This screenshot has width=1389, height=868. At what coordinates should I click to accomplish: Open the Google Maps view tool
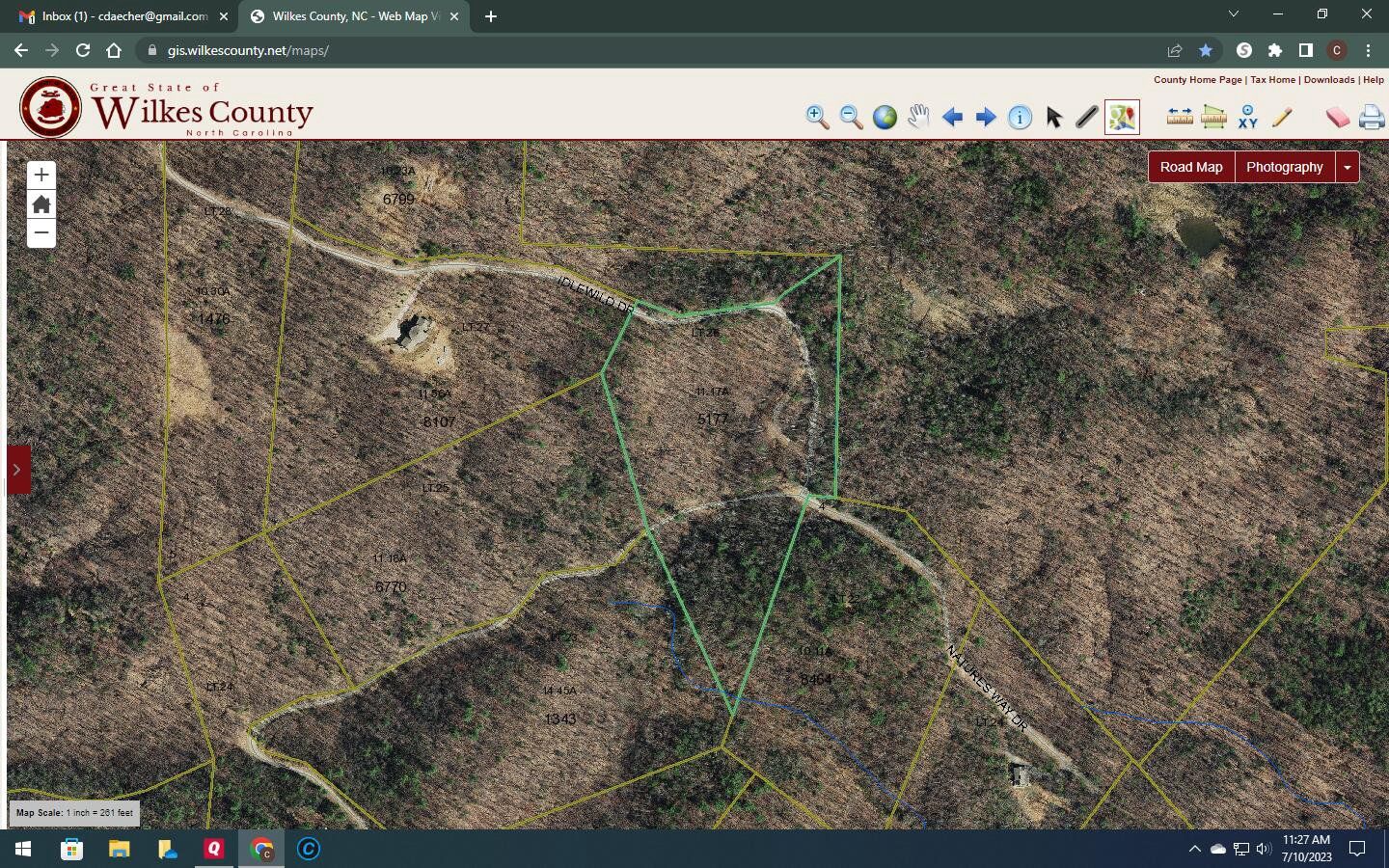click(x=1122, y=117)
